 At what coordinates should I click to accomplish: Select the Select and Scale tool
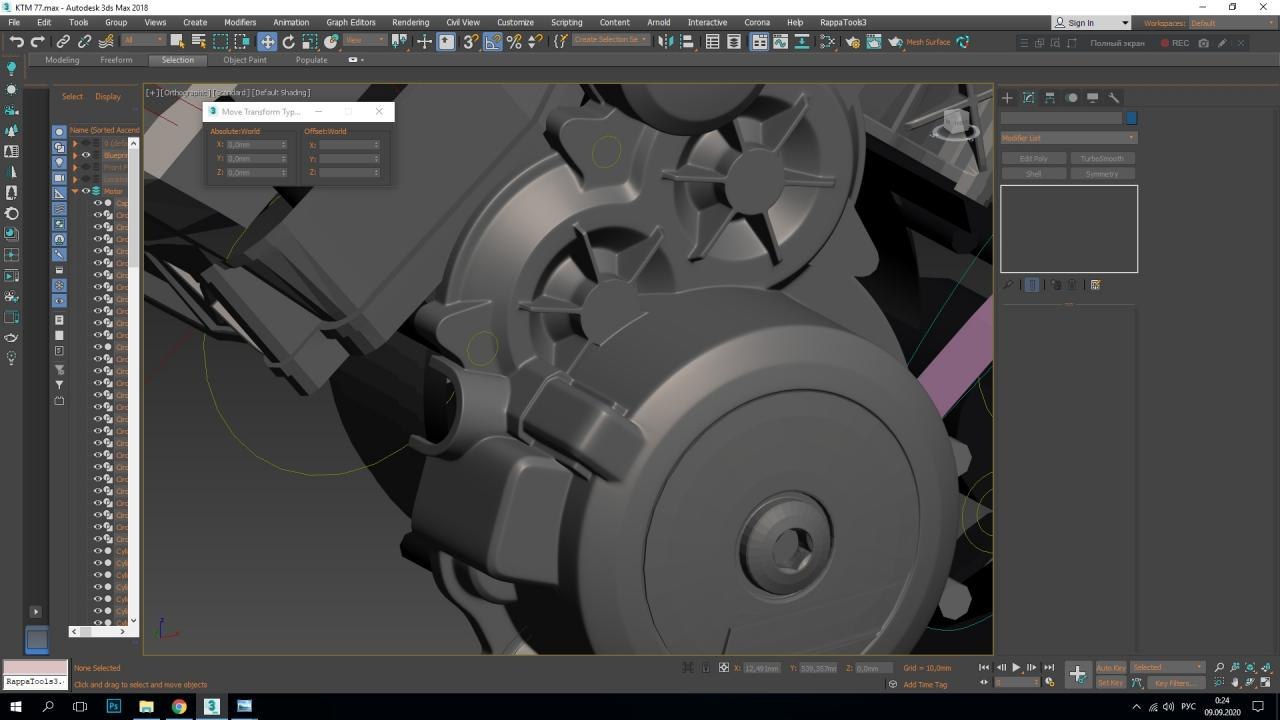(310, 42)
